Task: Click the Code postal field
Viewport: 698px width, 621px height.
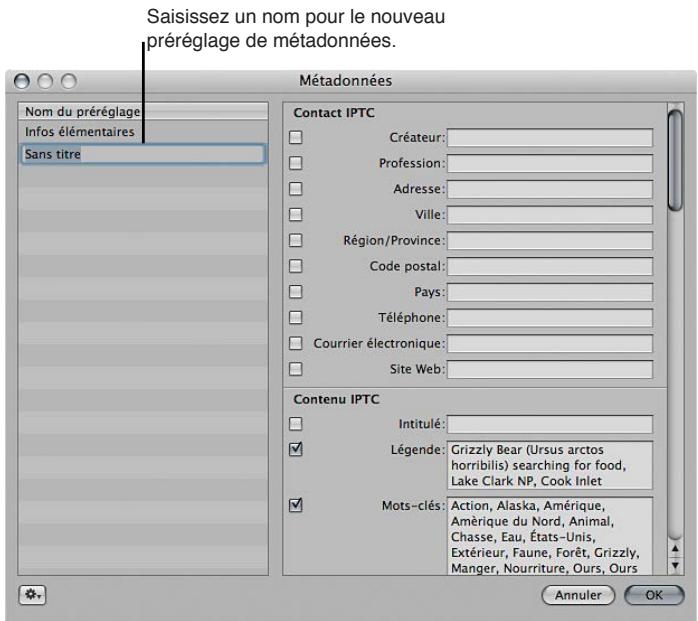Action: (x=550, y=267)
